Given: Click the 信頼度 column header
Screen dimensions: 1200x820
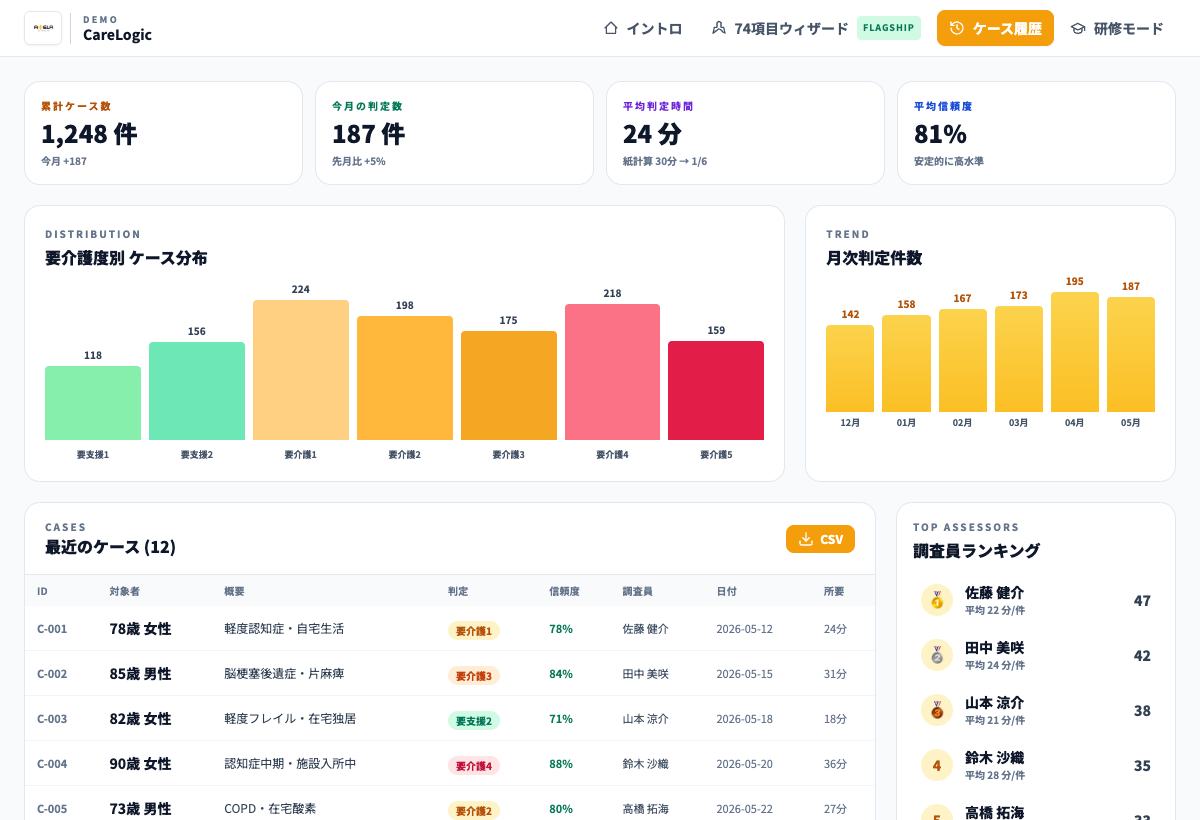Looking at the screenshot, I should (564, 591).
